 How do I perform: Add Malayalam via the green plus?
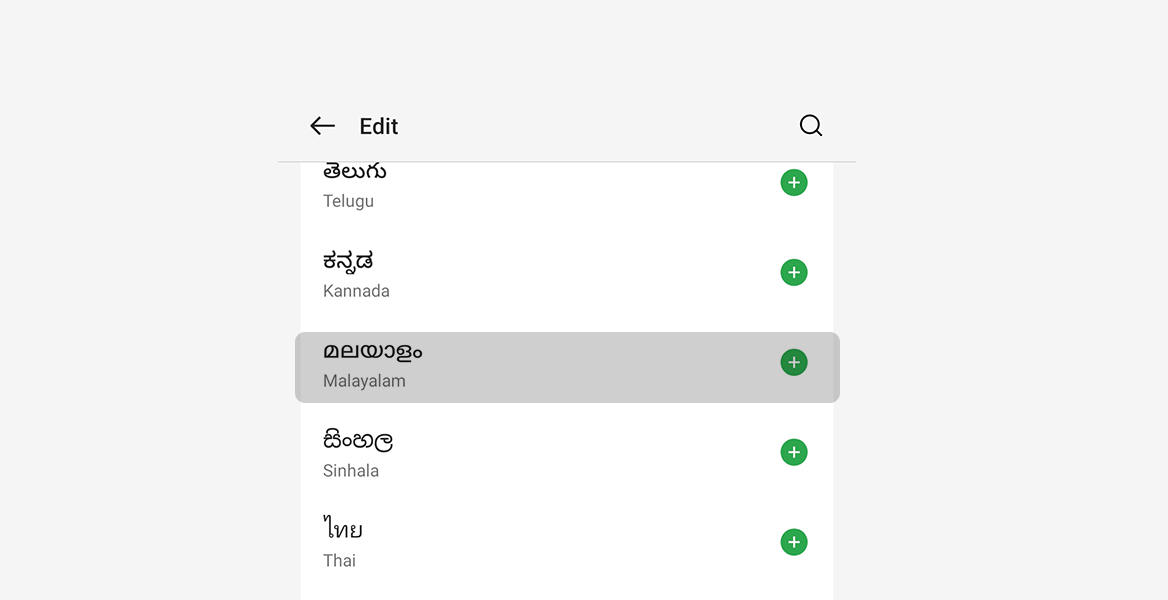(794, 362)
